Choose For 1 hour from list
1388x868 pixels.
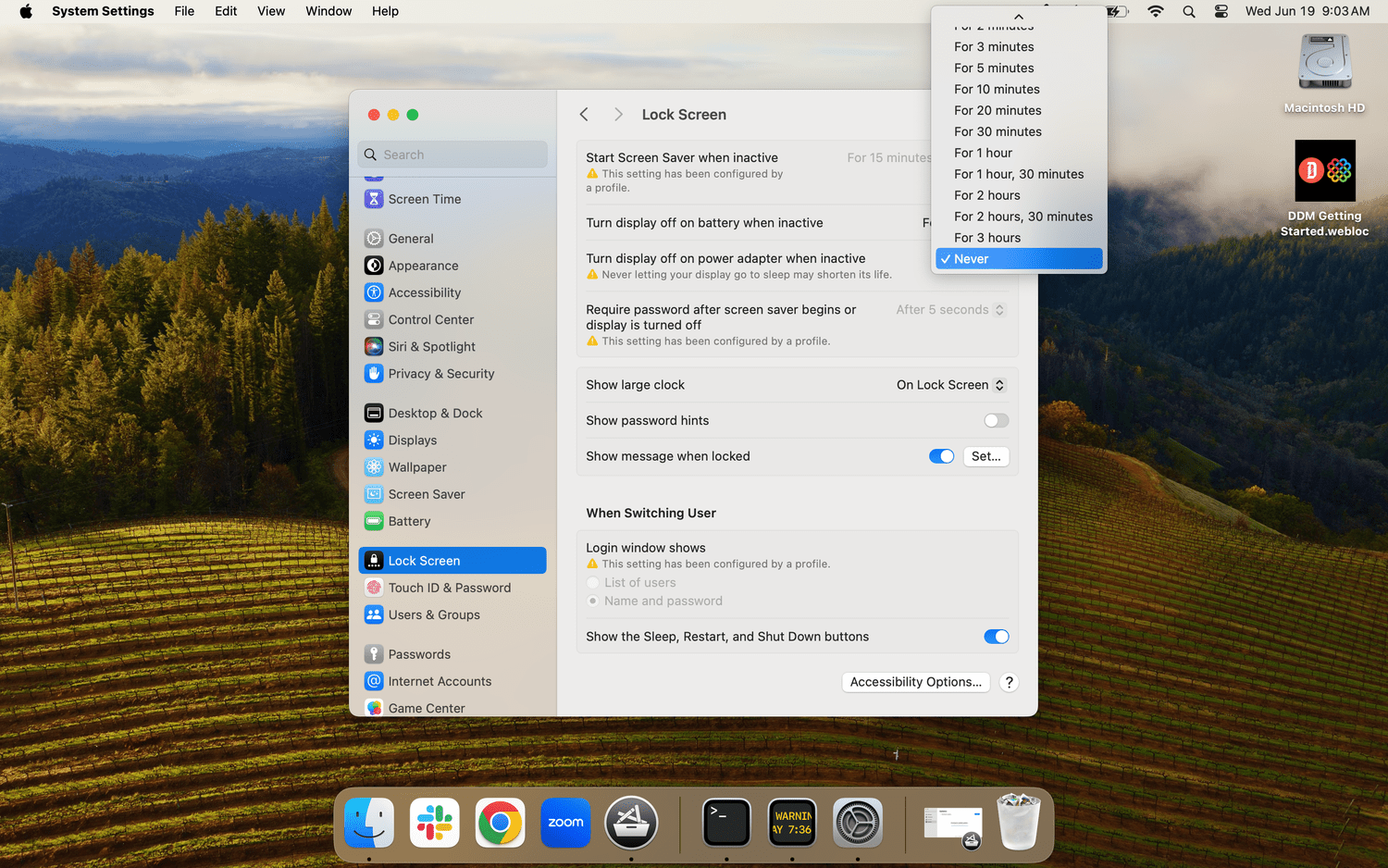[x=983, y=154]
